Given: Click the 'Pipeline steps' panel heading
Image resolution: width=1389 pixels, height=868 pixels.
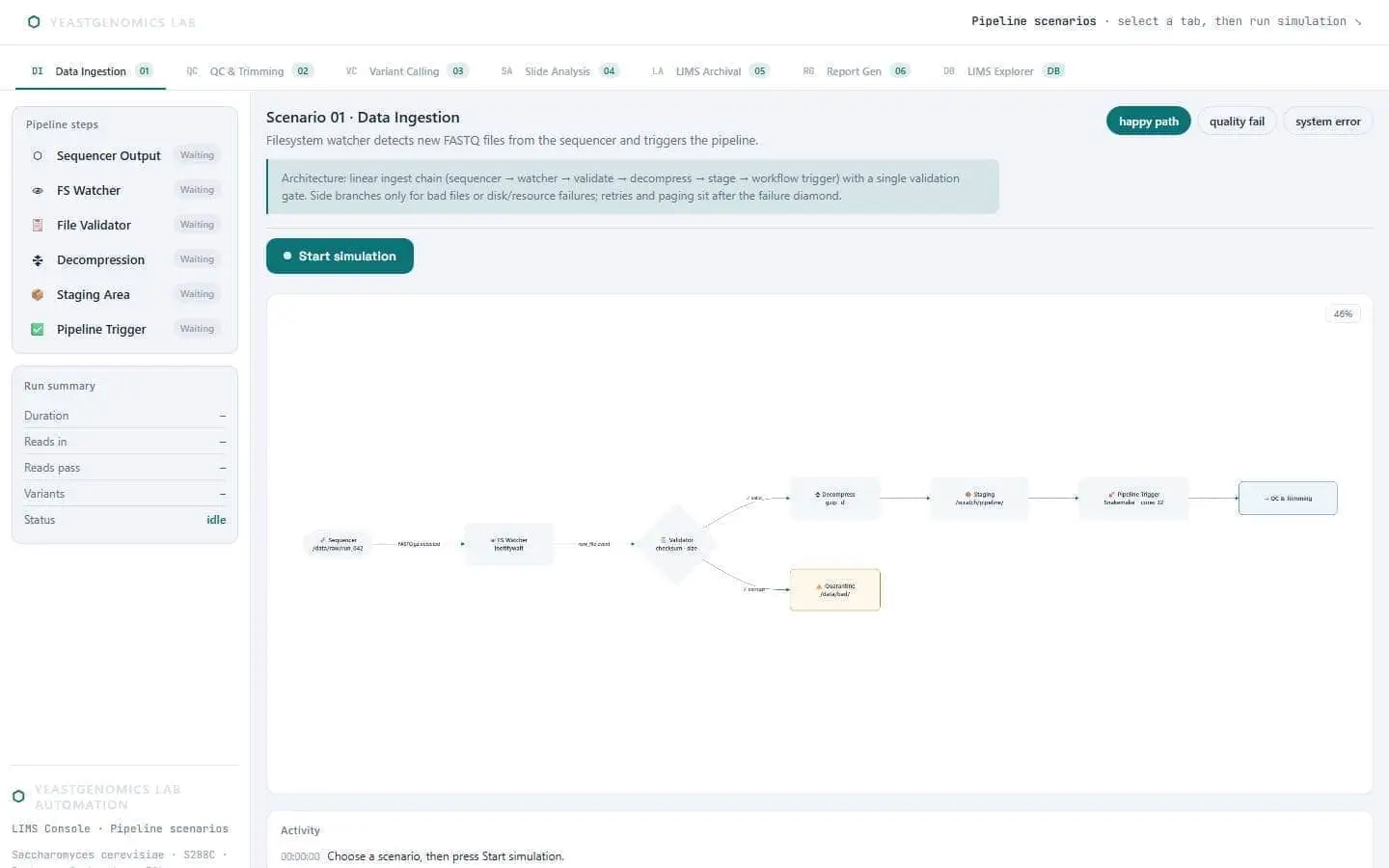Looking at the screenshot, I should (62, 124).
